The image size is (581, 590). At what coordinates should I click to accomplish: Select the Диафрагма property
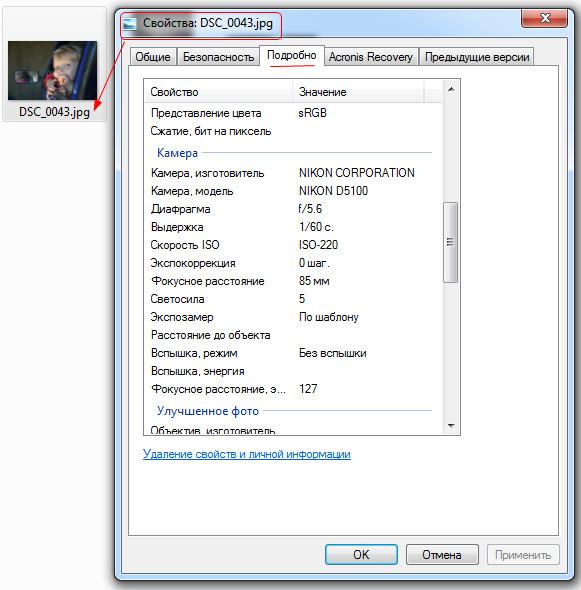pyautogui.click(x=181, y=209)
